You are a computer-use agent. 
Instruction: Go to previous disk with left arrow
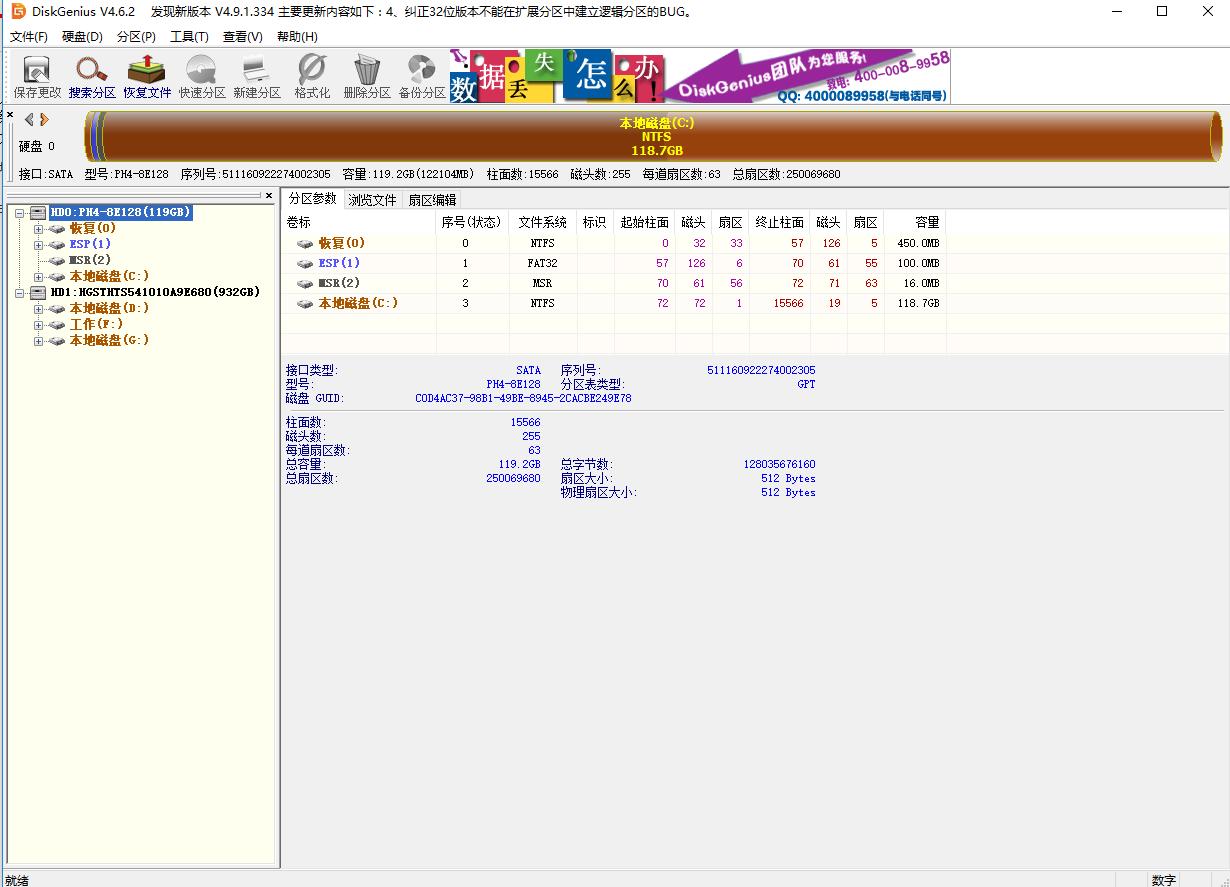(x=29, y=120)
